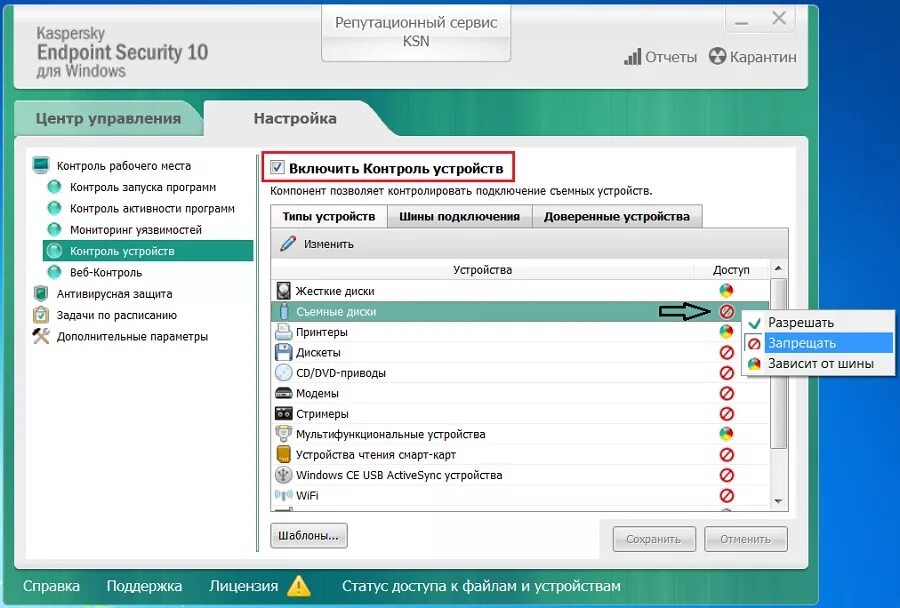The image size is (900, 608).
Task: Select the Multifunction devices icon
Action: pos(283,434)
